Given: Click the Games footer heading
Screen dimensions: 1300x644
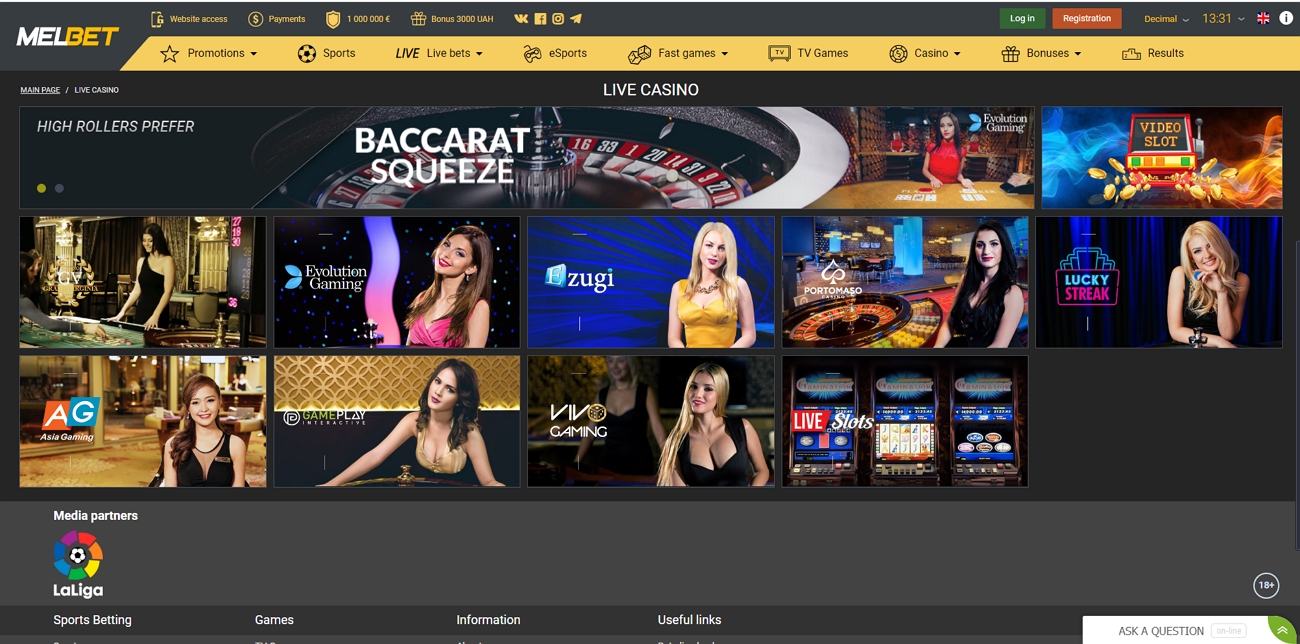Looking at the screenshot, I should tap(274, 620).
